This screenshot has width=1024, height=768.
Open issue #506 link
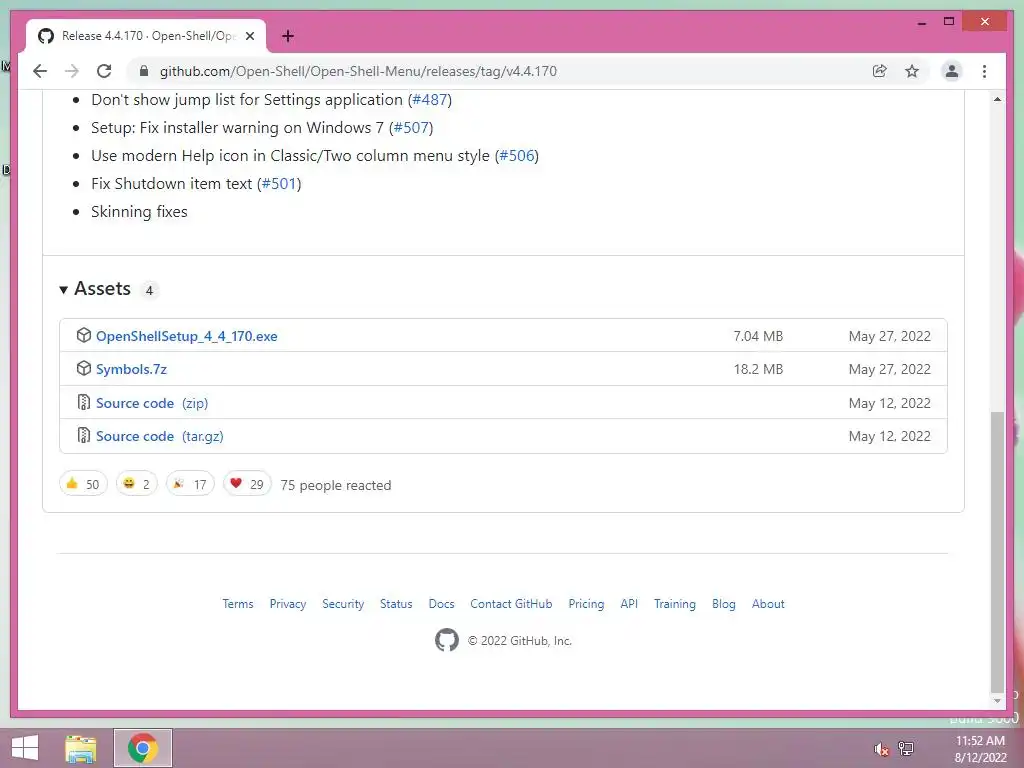pyautogui.click(x=517, y=155)
